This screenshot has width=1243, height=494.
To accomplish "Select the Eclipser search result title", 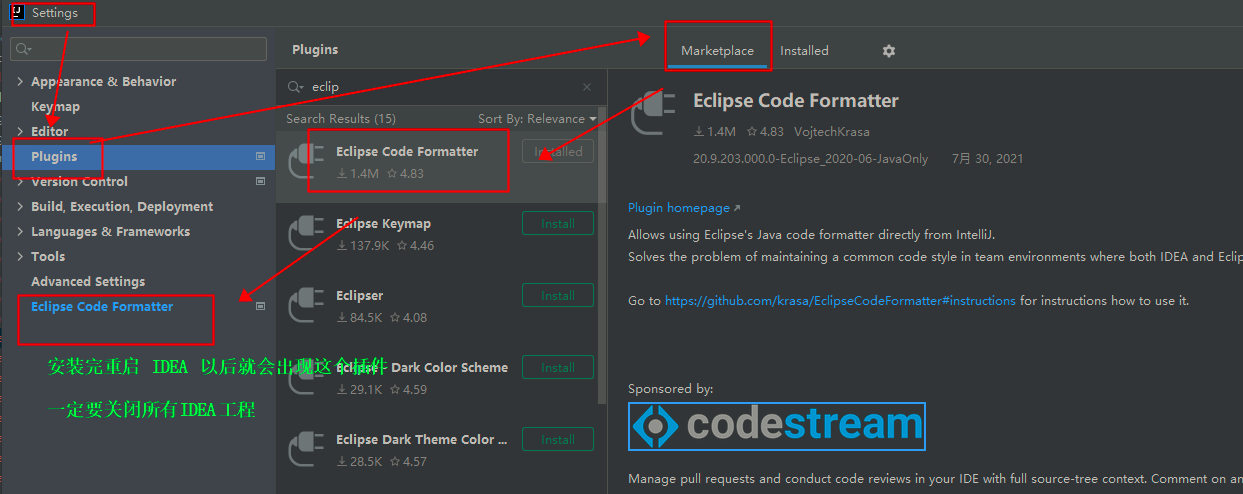I will pyautogui.click(x=359, y=295).
